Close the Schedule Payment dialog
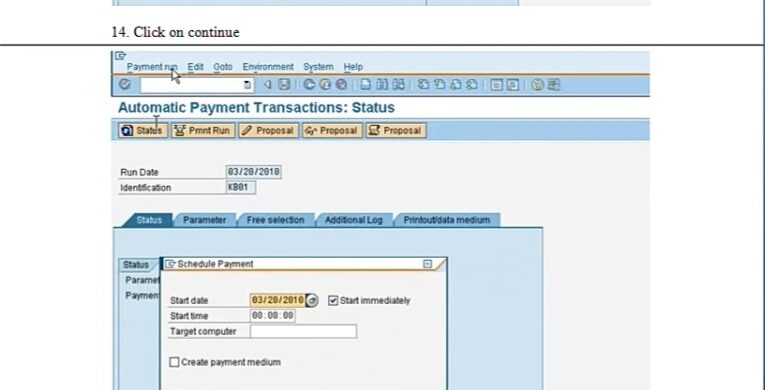Screen dimensions: 765x390 click(x=427, y=264)
